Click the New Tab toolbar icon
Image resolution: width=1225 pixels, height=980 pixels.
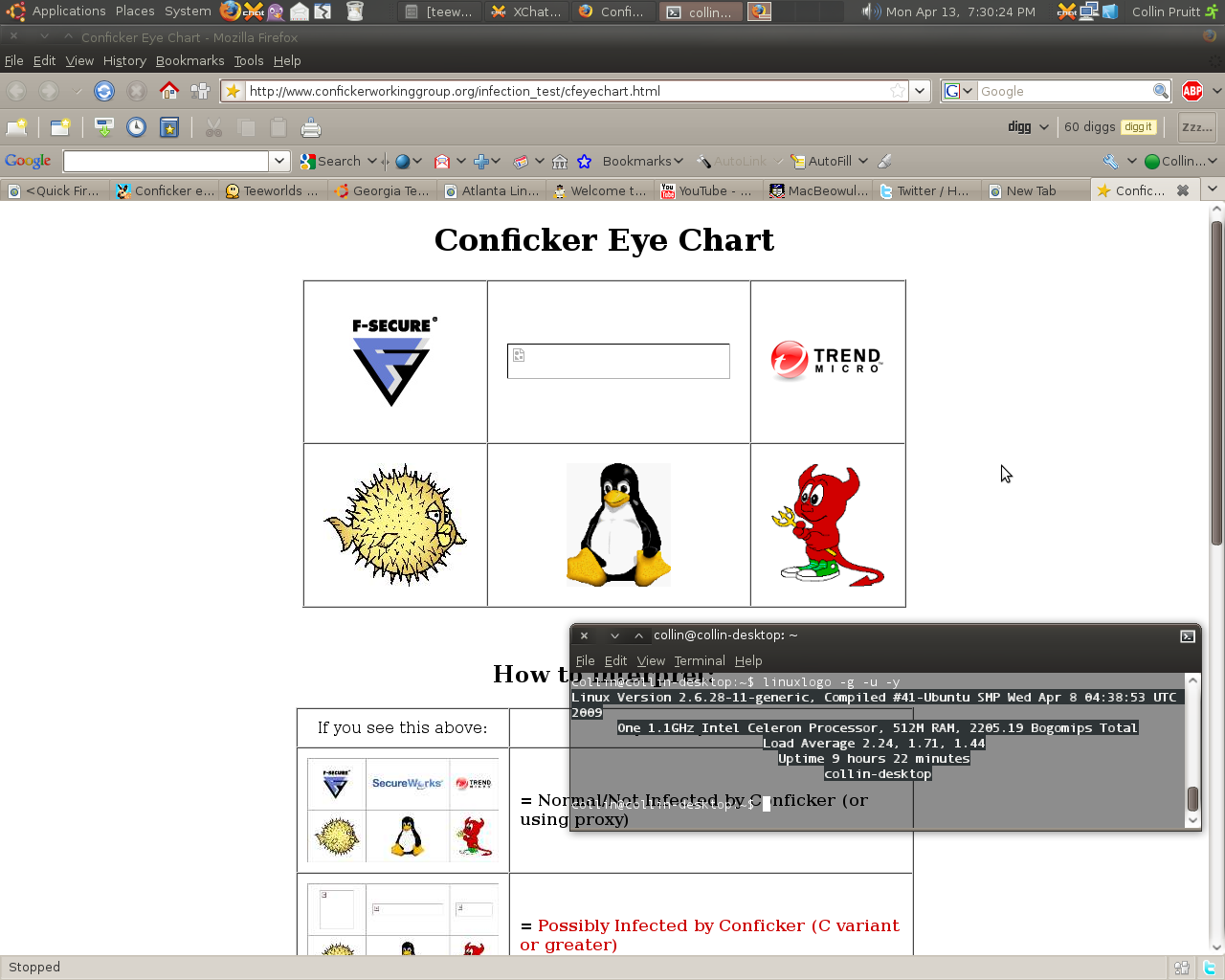tap(17, 127)
